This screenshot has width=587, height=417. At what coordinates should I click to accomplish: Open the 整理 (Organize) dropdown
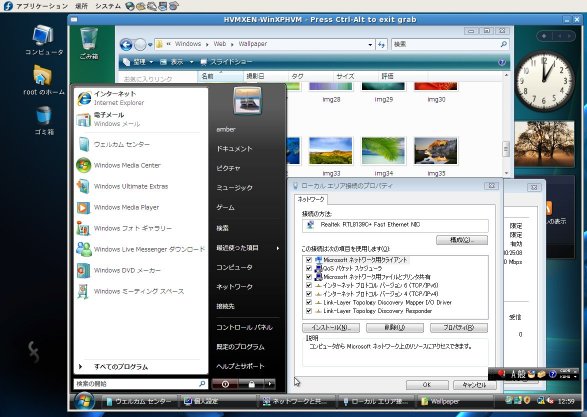(138, 62)
